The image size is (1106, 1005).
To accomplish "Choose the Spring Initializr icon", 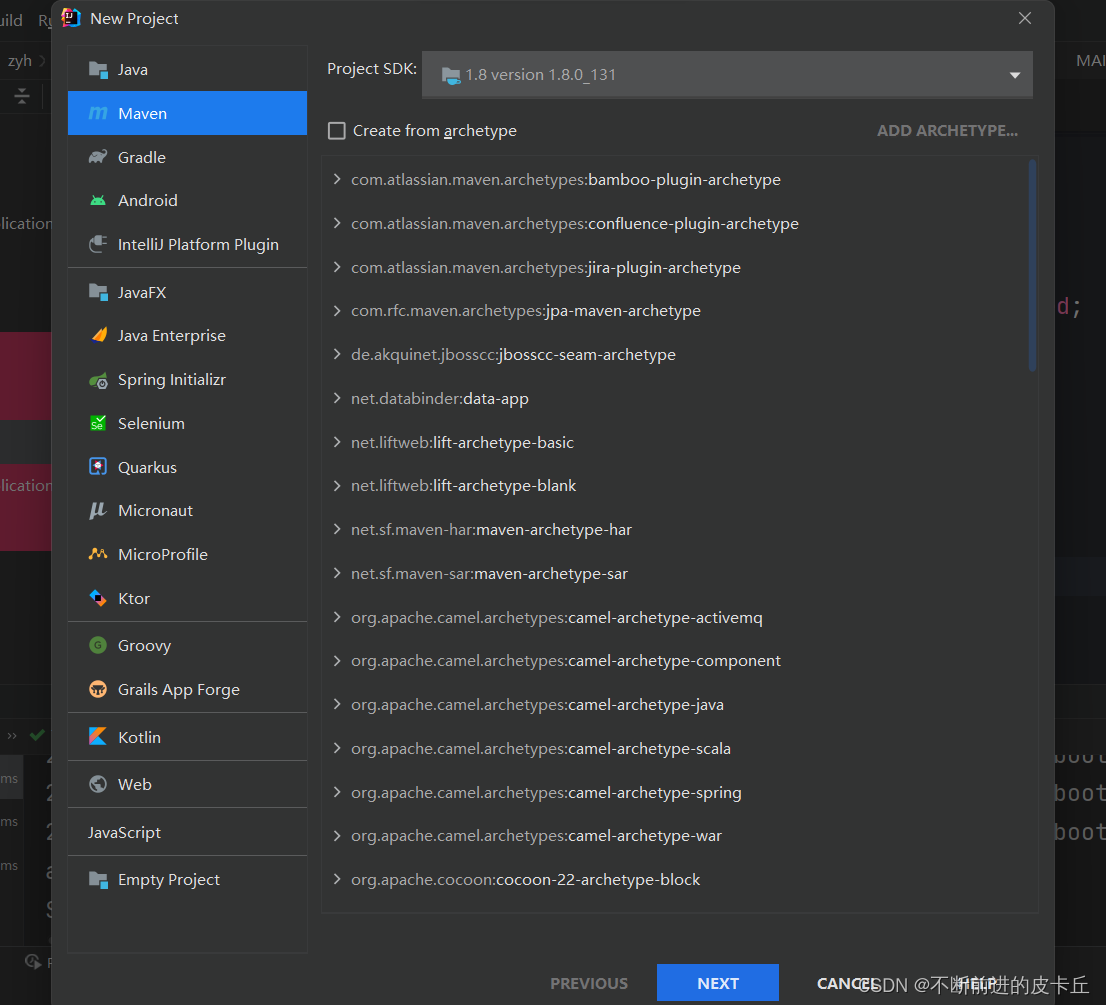I will [98, 380].
